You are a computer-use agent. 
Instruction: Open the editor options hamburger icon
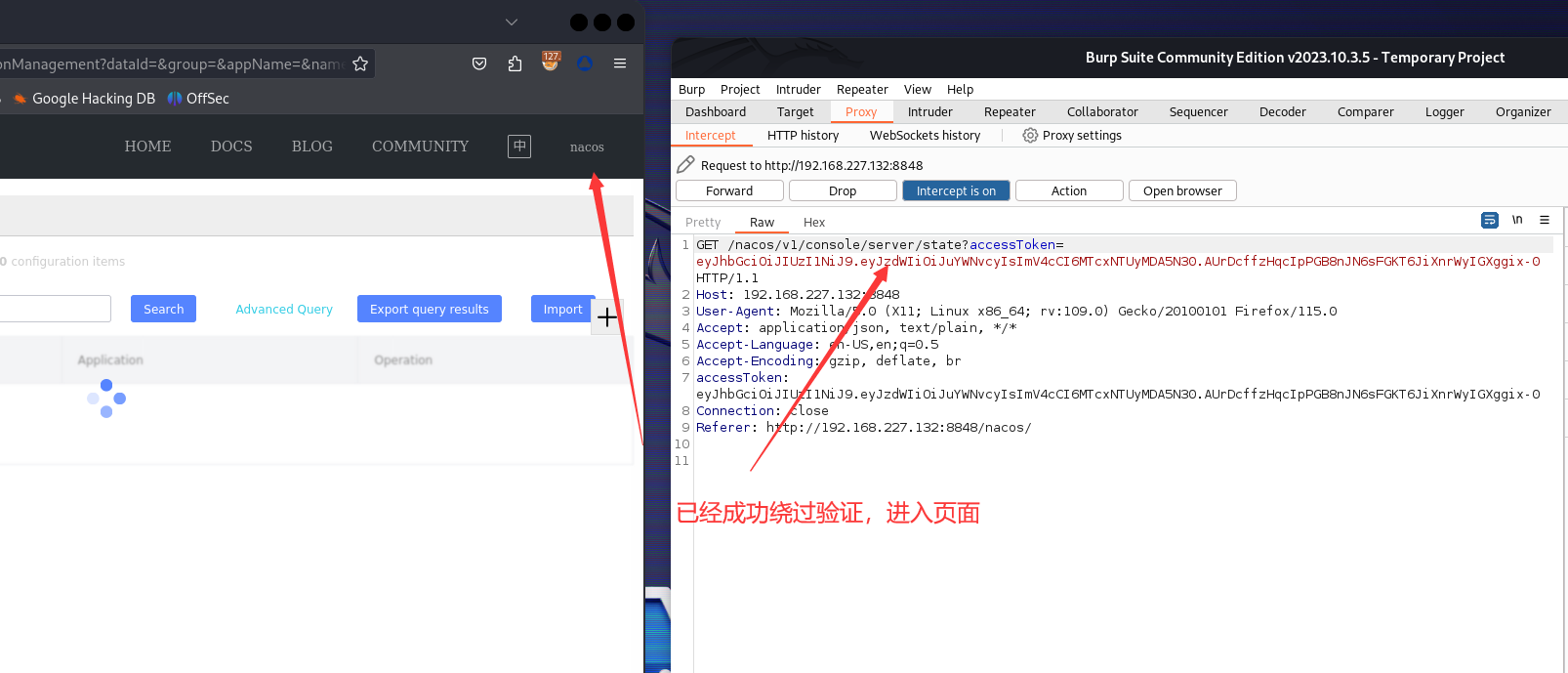pyautogui.click(x=1545, y=220)
